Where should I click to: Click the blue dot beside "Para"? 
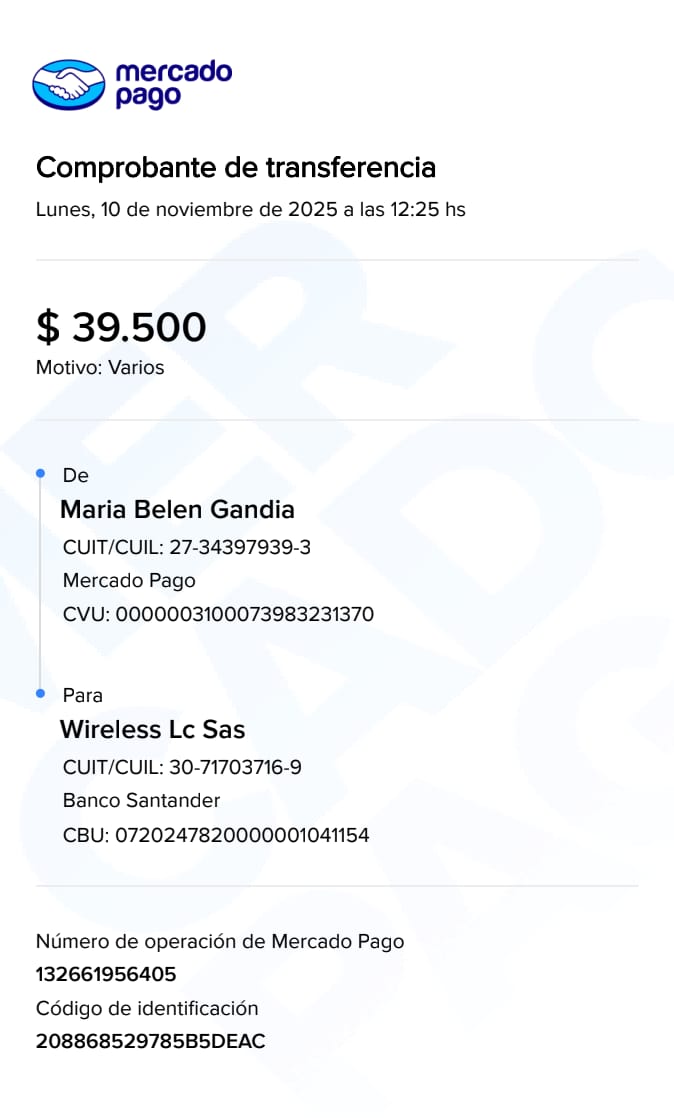point(40,693)
